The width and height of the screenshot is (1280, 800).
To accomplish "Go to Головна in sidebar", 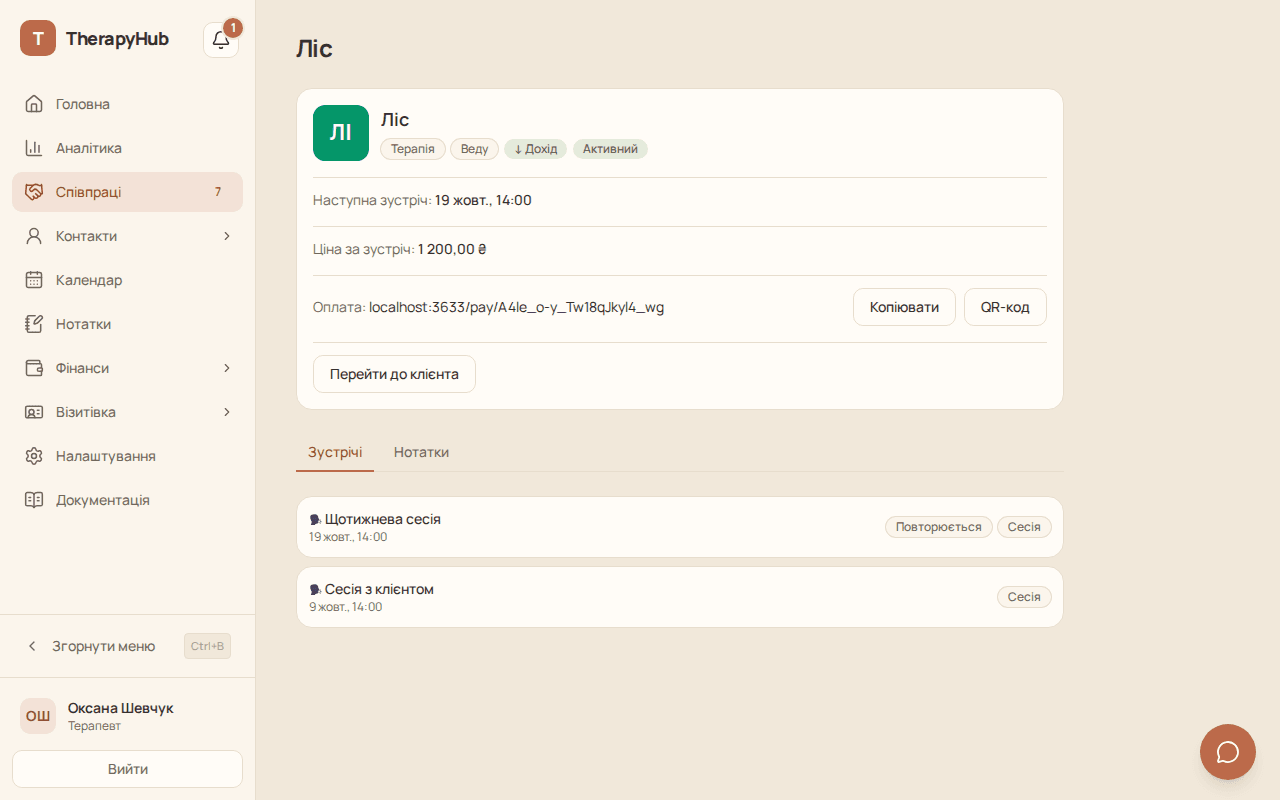I will tap(127, 104).
